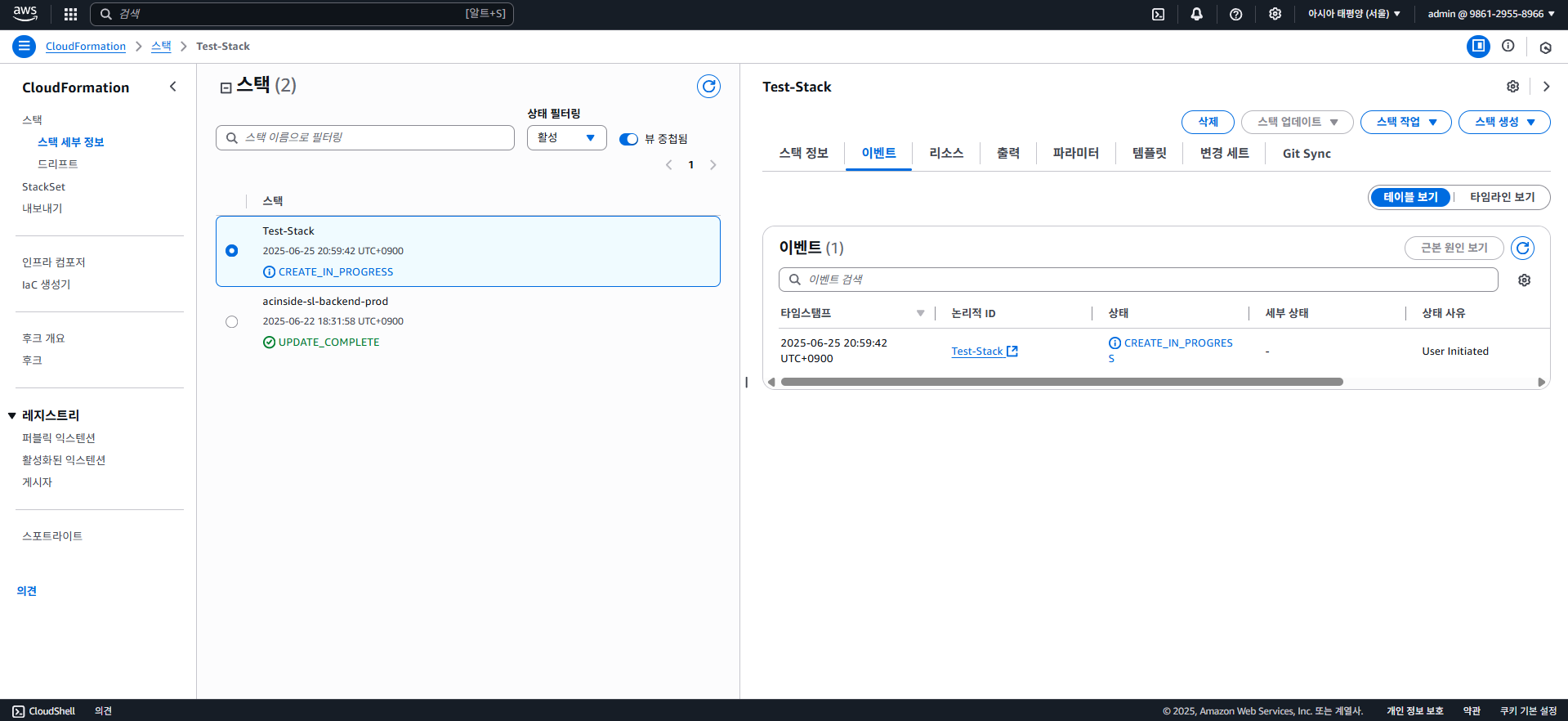1568x721 pixels.
Task: Open 쿠키 기본 설정 in footer
Action: (1528, 711)
